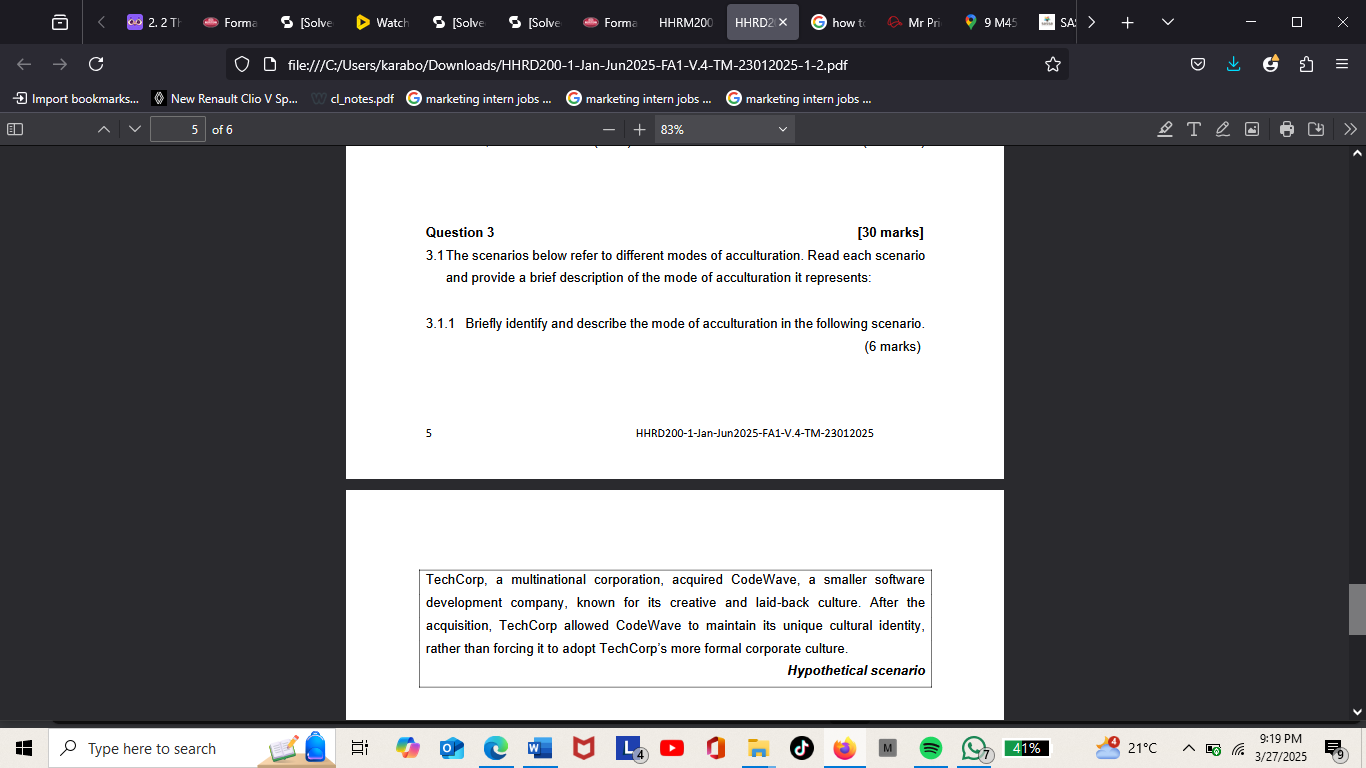1366x768 pixels.
Task: Open the Firefox application menu
Action: tap(1342, 64)
